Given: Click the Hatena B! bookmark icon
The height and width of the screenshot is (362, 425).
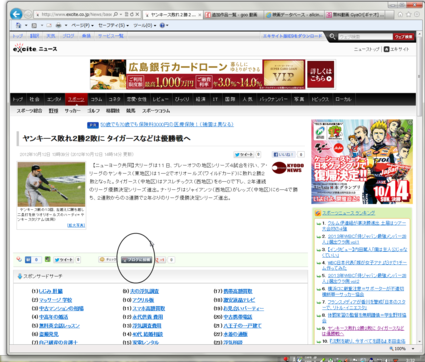Looking at the screenshot, I should (28, 259).
